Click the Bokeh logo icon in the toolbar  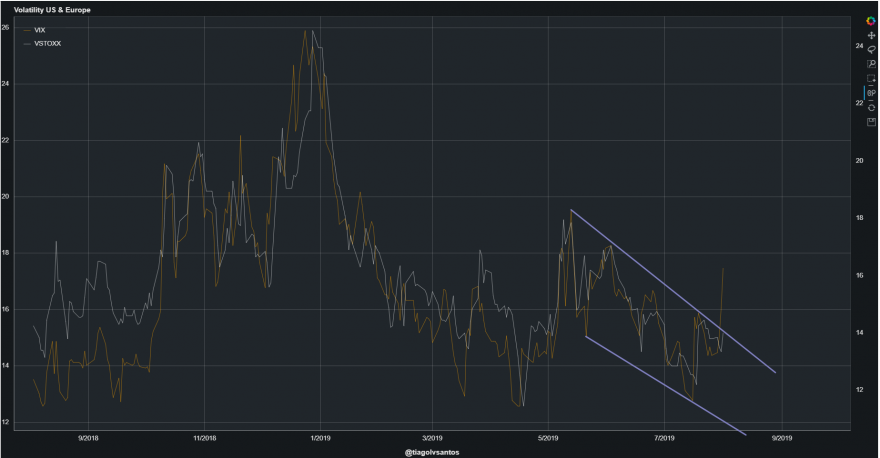click(871, 21)
